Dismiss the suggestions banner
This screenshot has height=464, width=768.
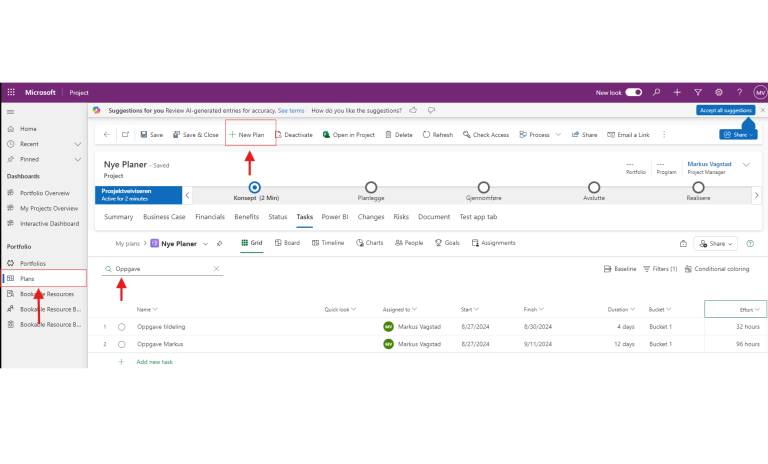coord(763,110)
